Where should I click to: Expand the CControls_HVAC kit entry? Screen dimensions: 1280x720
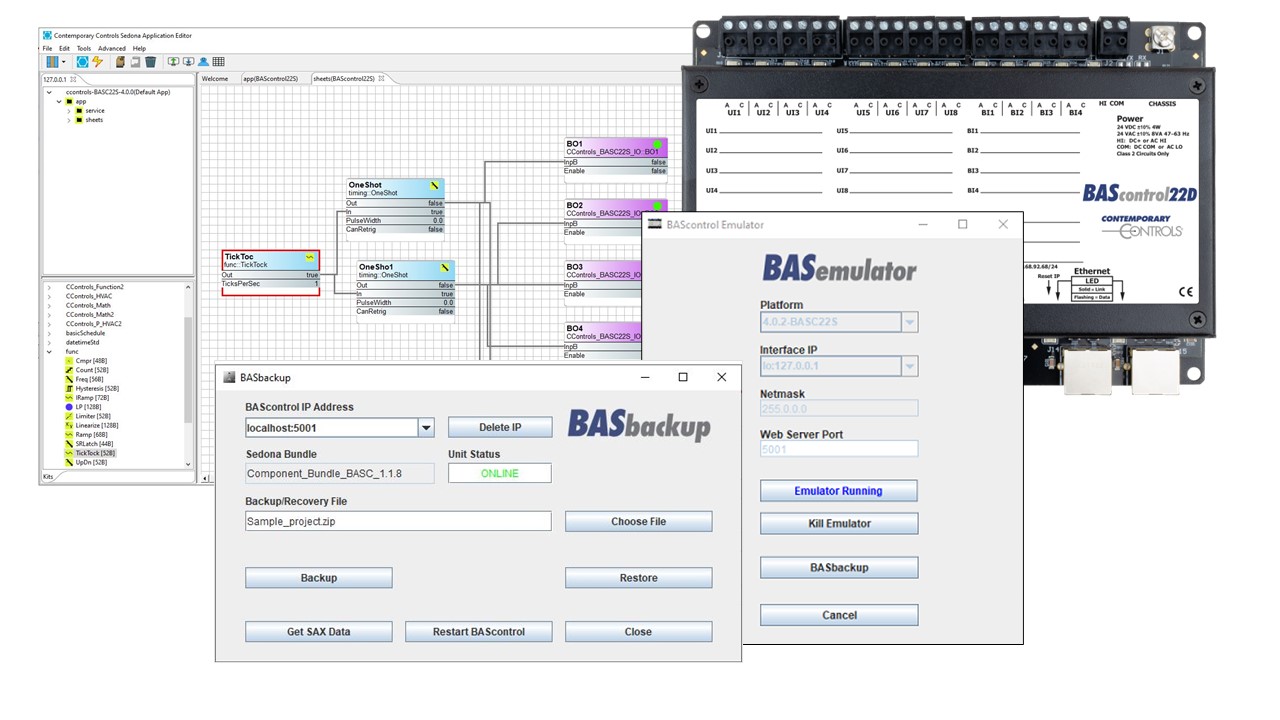(49, 296)
